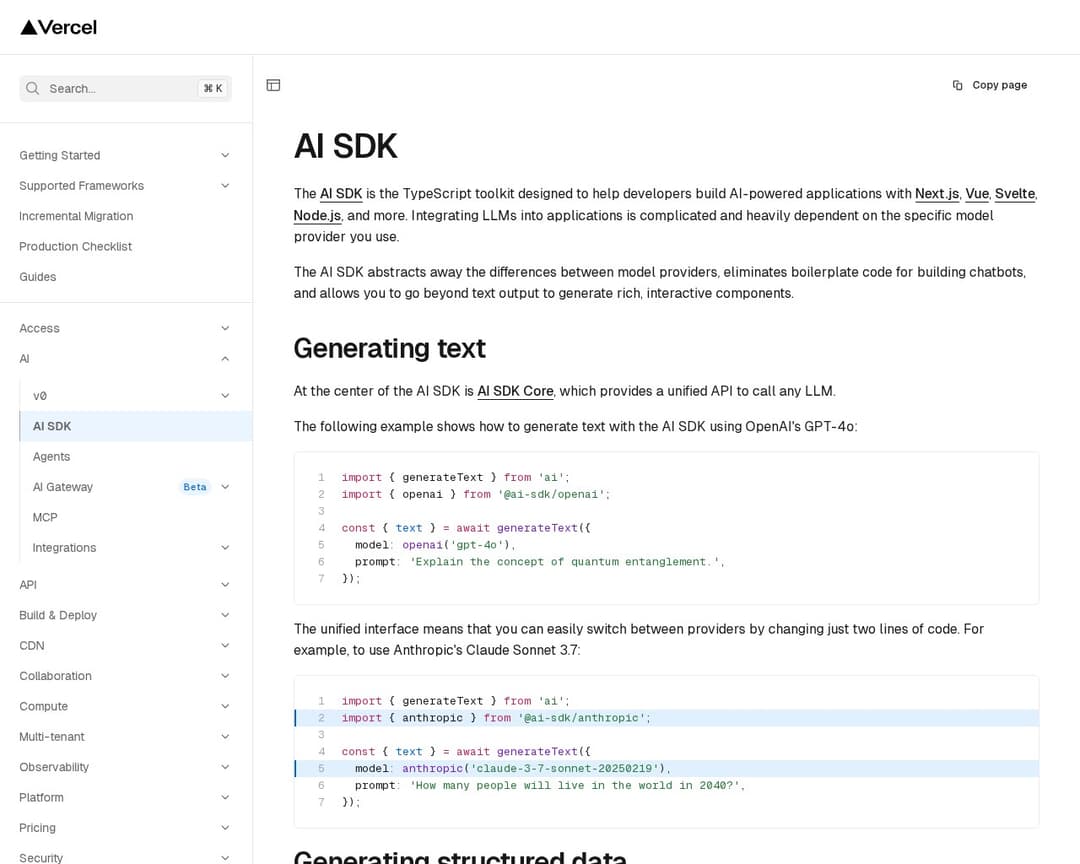Open MCP sidebar item
This screenshot has width=1080, height=864.
45,517
